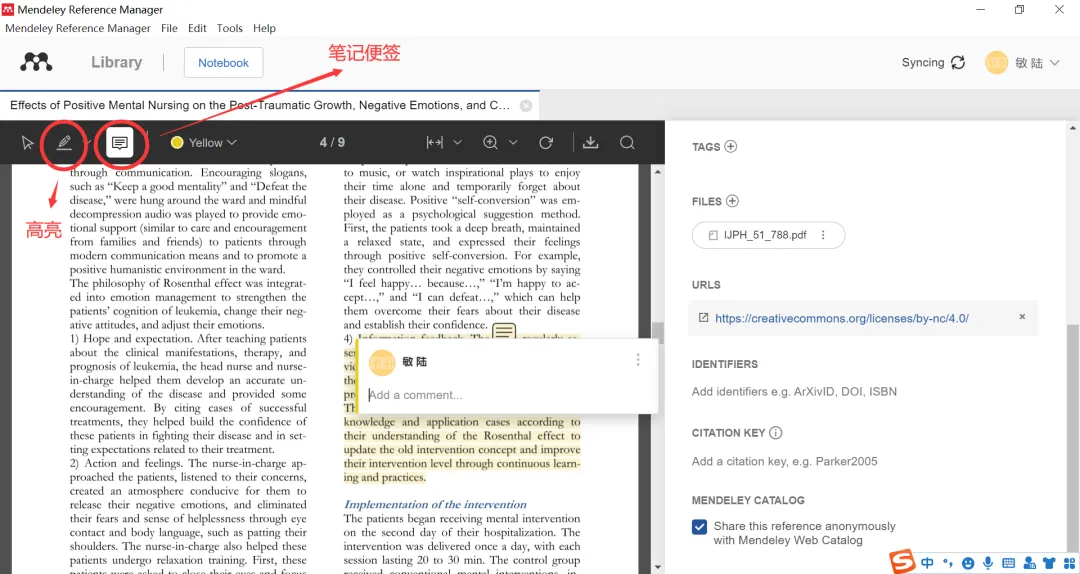Open options menu for IJPH_51_788.pdf
The width and height of the screenshot is (1080, 574).
pos(823,235)
